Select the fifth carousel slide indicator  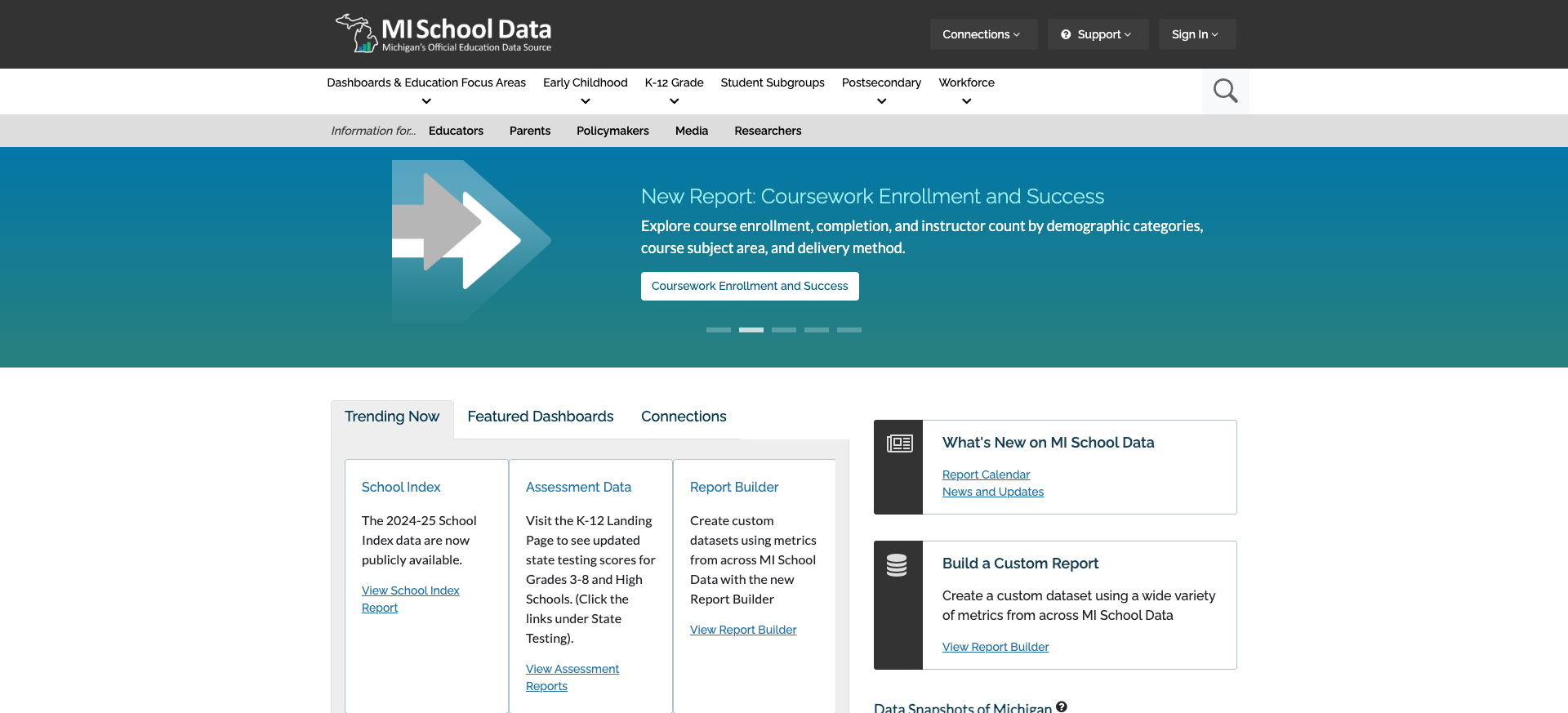tap(849, 330)
